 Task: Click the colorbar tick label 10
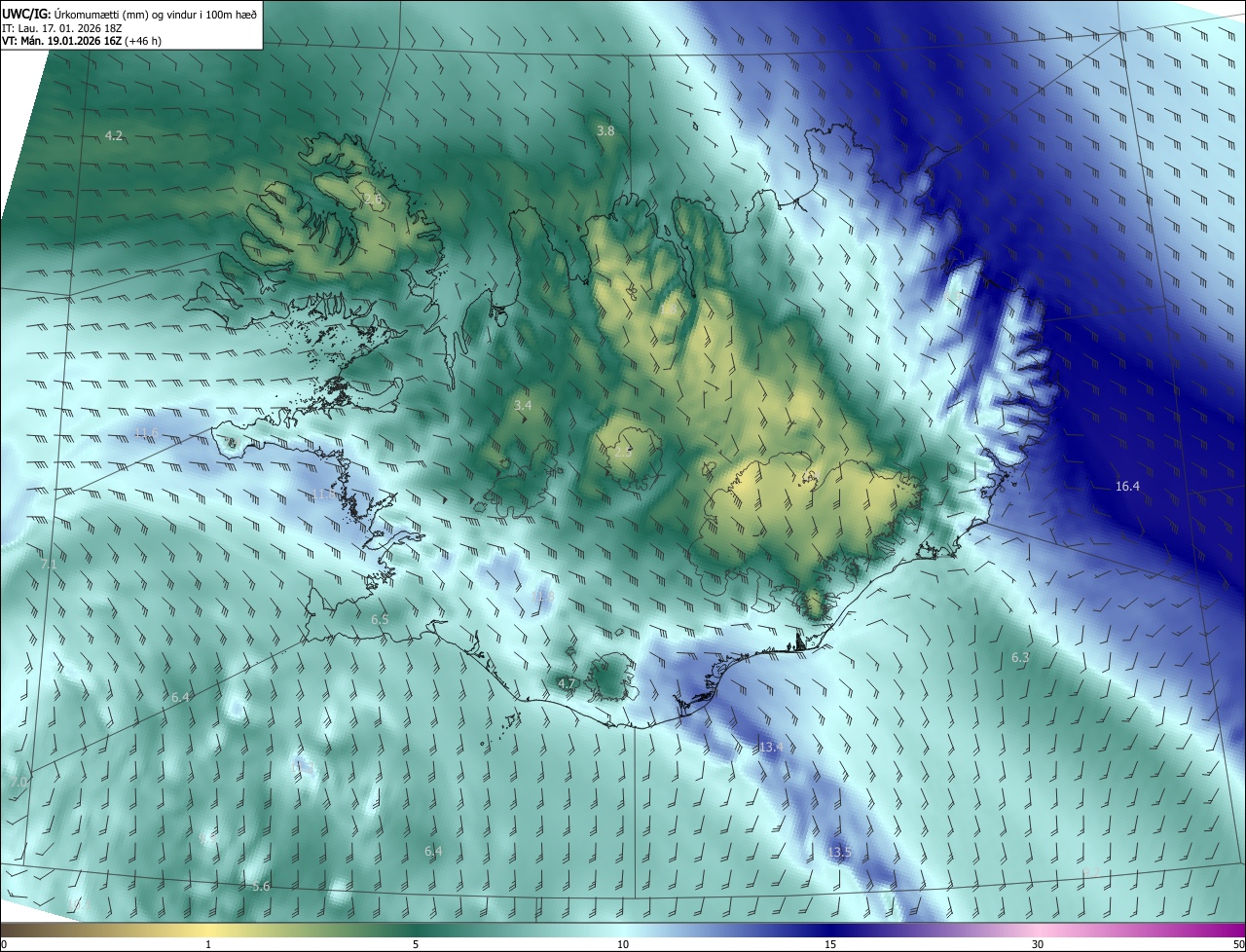pos(623,944)
